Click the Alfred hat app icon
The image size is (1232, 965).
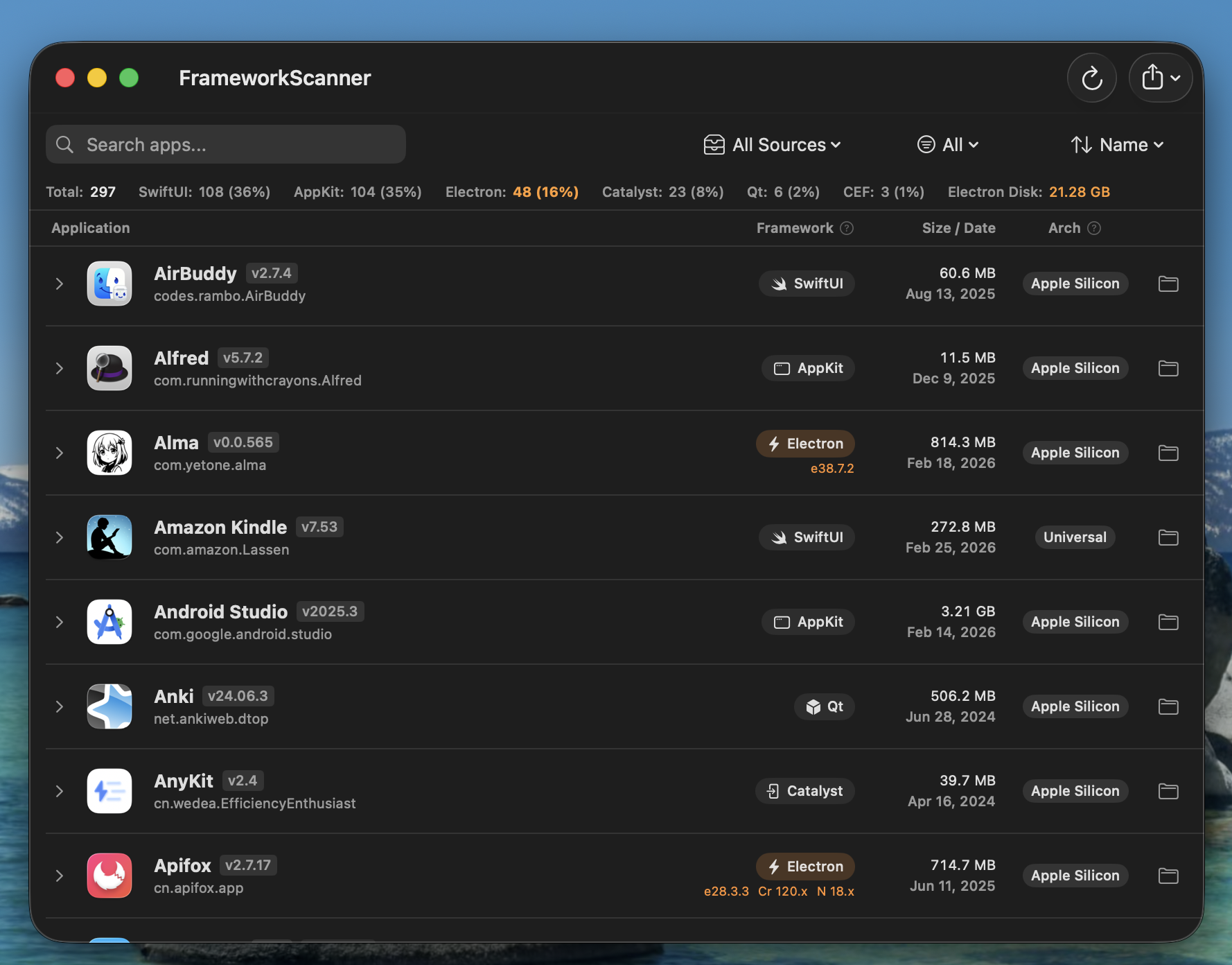(109, 368)
